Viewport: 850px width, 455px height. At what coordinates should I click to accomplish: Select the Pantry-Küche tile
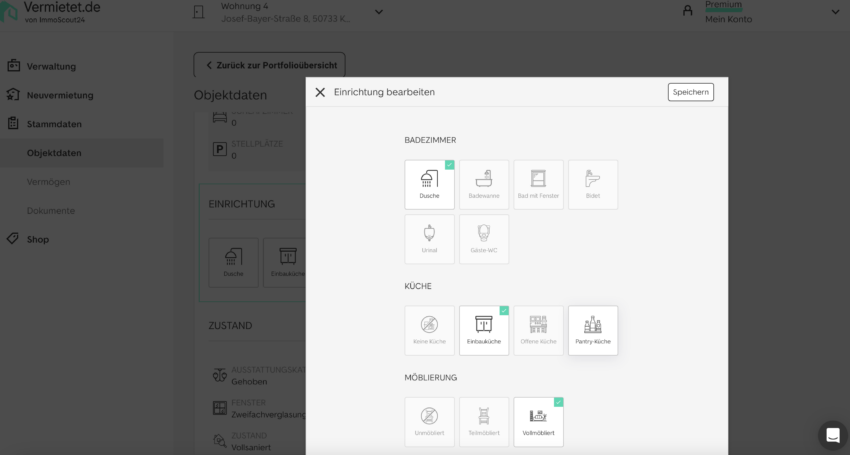tap(593, 330)
